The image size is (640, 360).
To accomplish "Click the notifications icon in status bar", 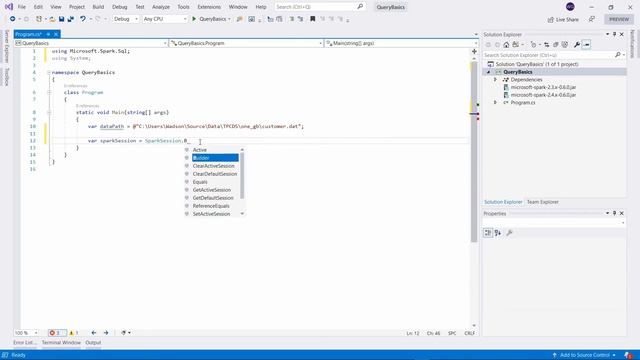I will (628, 355).
